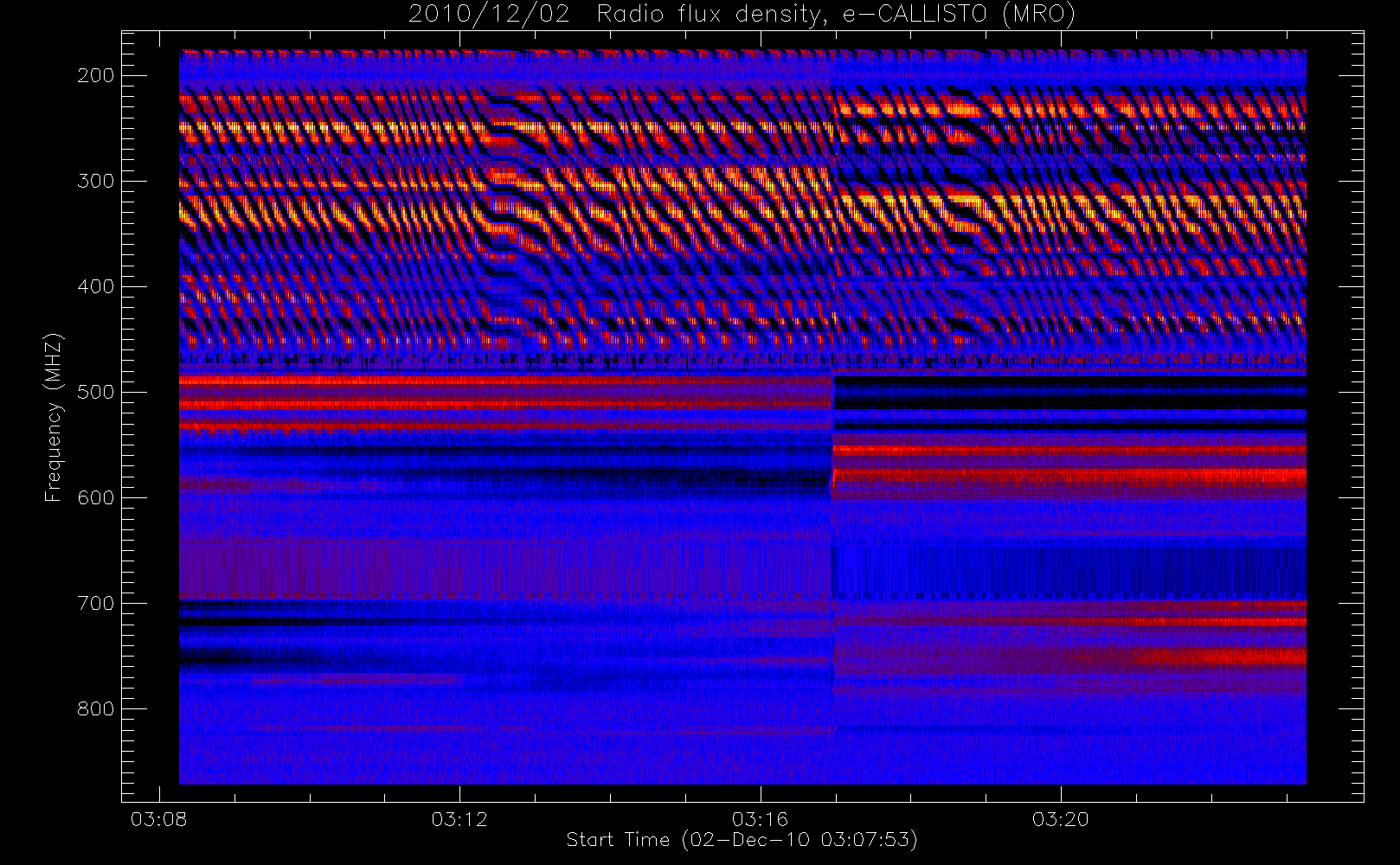Click the 200 frequency tick label
This screenshot has height=865, width=1400.
[x=96, y=75]
